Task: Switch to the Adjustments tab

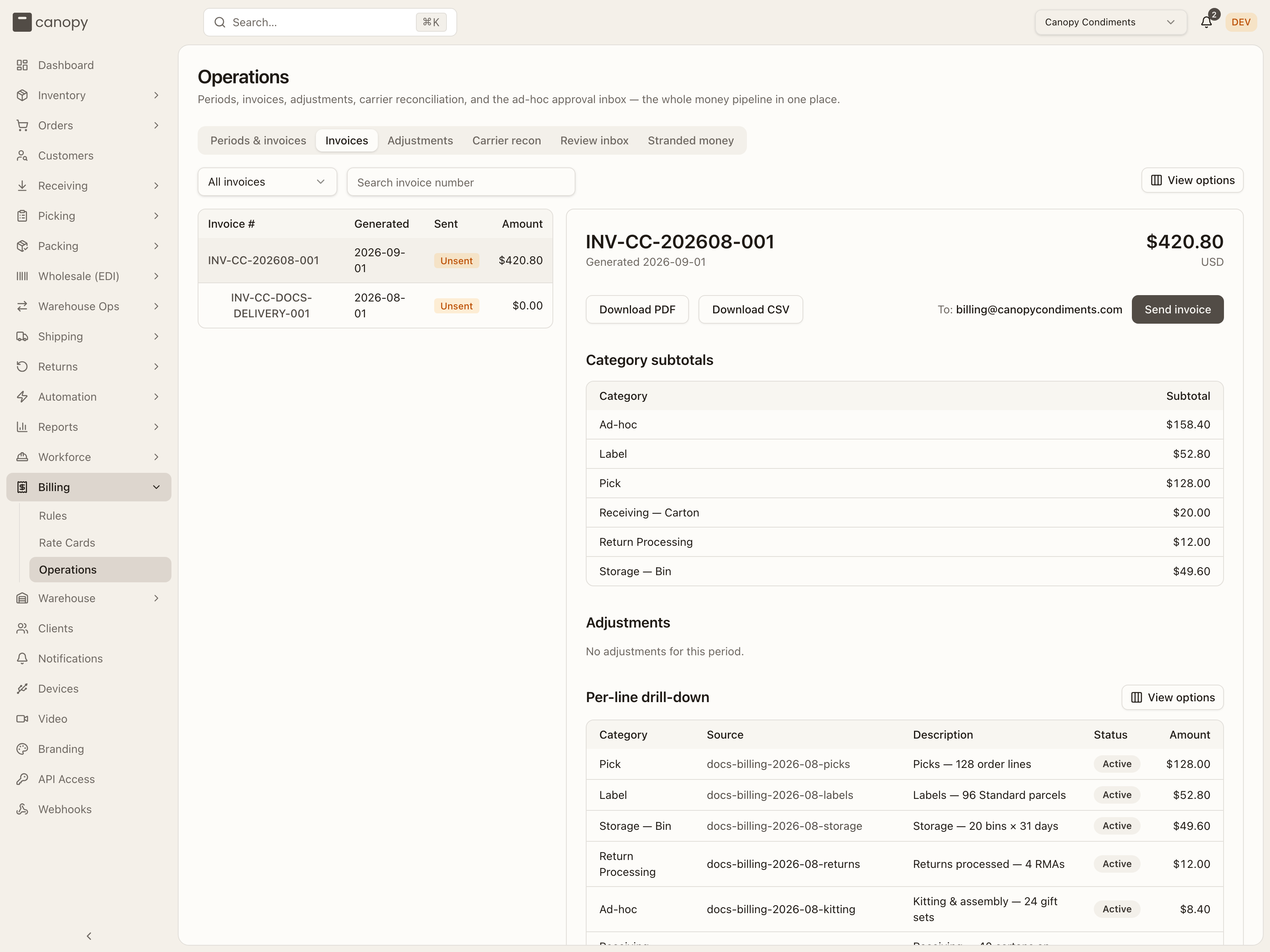Action: pos(420,140)
